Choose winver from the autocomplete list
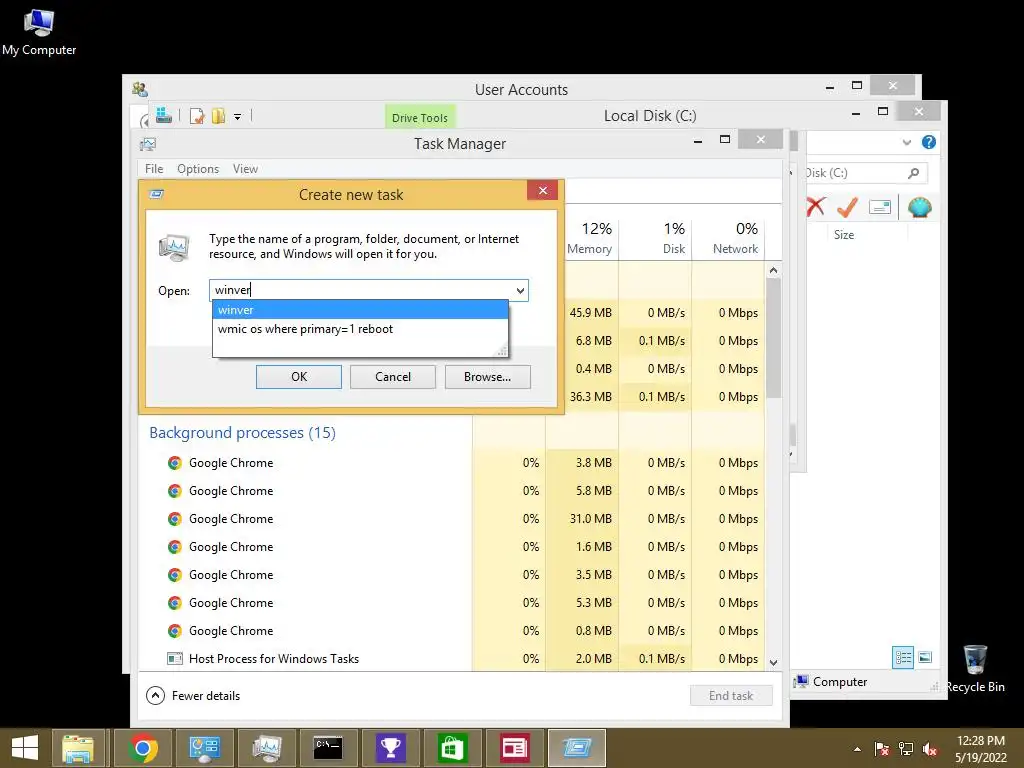Screen dimensions: 1024x768 coord(360,310)
